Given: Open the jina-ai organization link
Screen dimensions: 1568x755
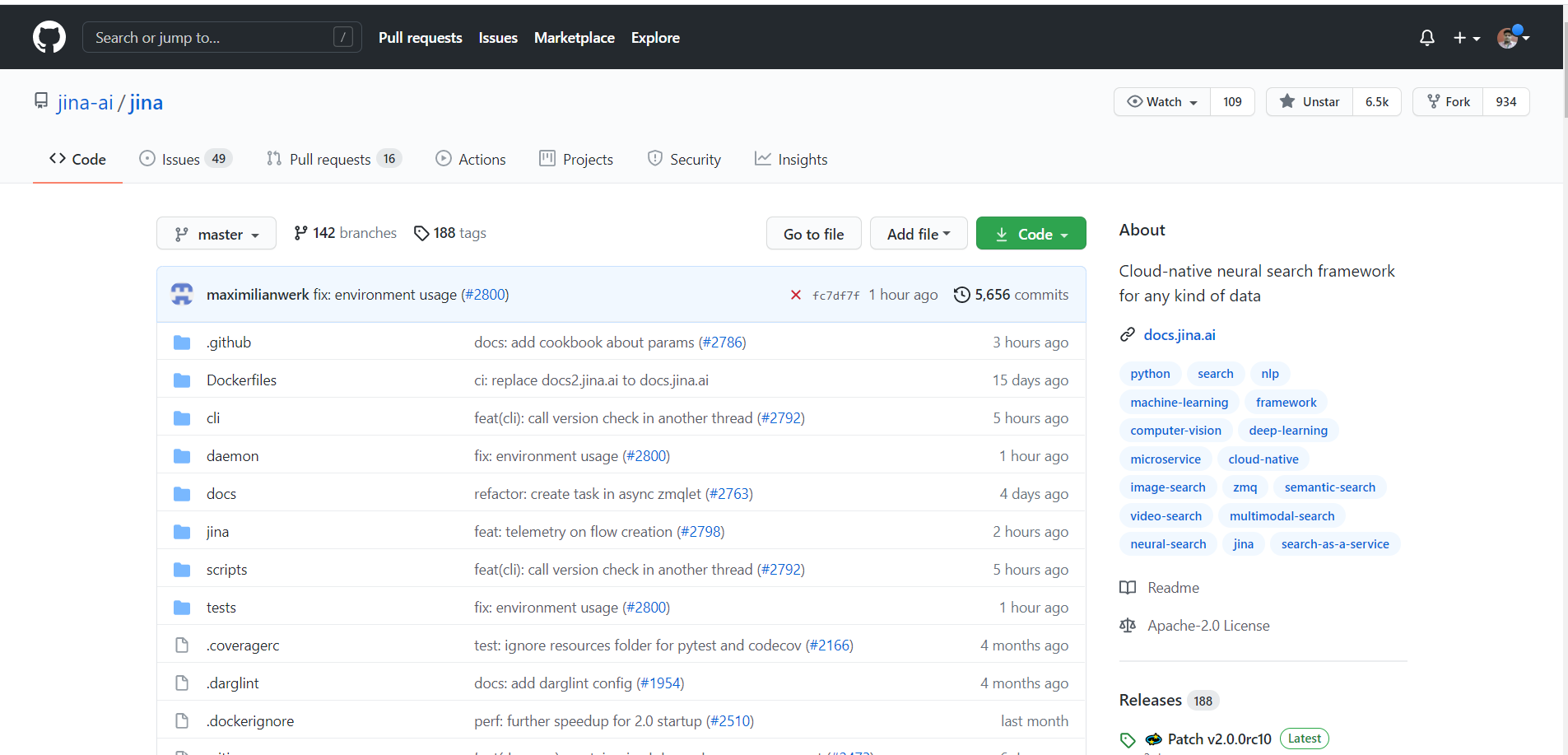Looking at the screenshot, I should pos(86,102).
